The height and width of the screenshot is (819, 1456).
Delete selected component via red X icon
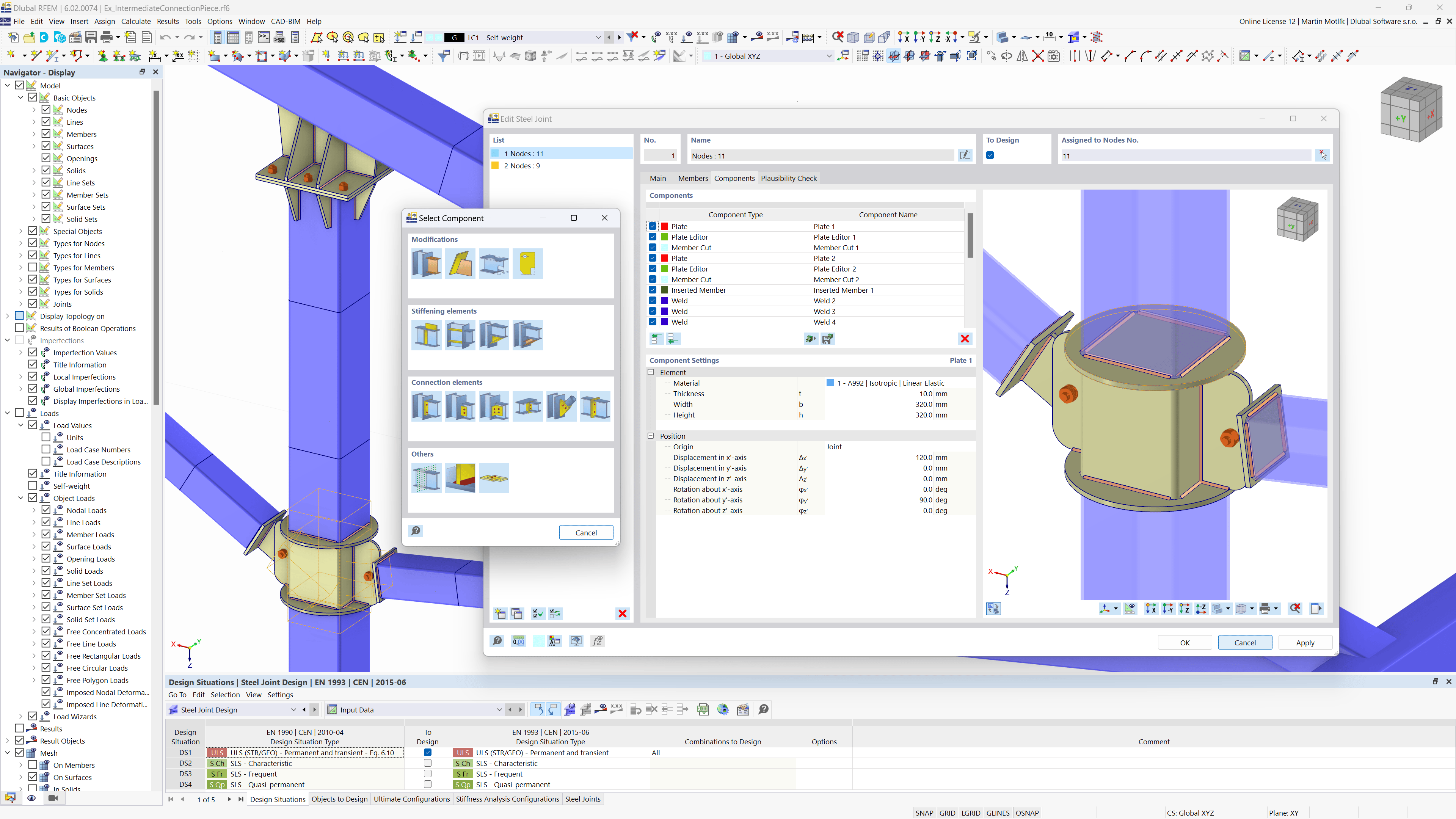[965, 339]
